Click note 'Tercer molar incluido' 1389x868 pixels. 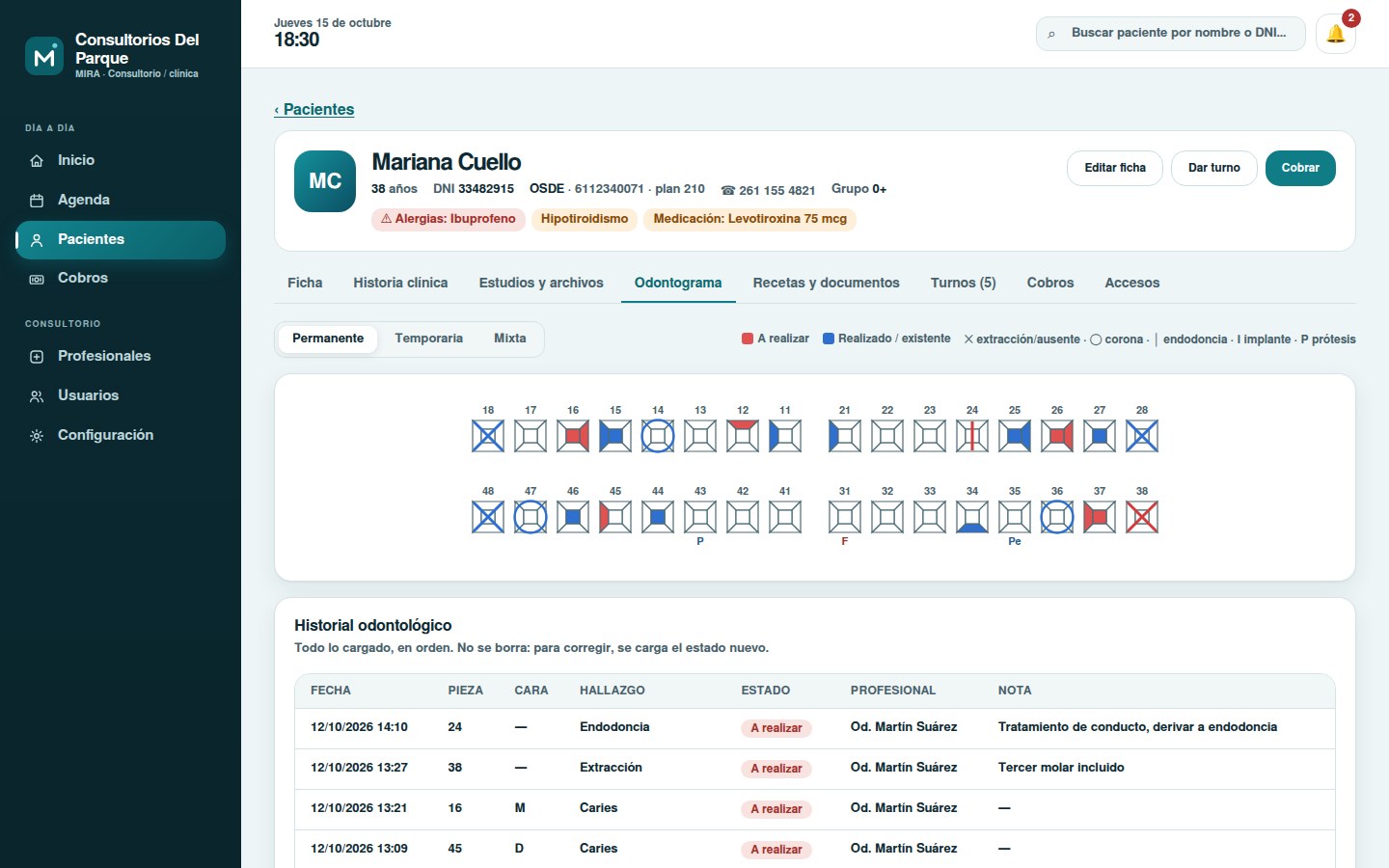tap(1061, 768)
